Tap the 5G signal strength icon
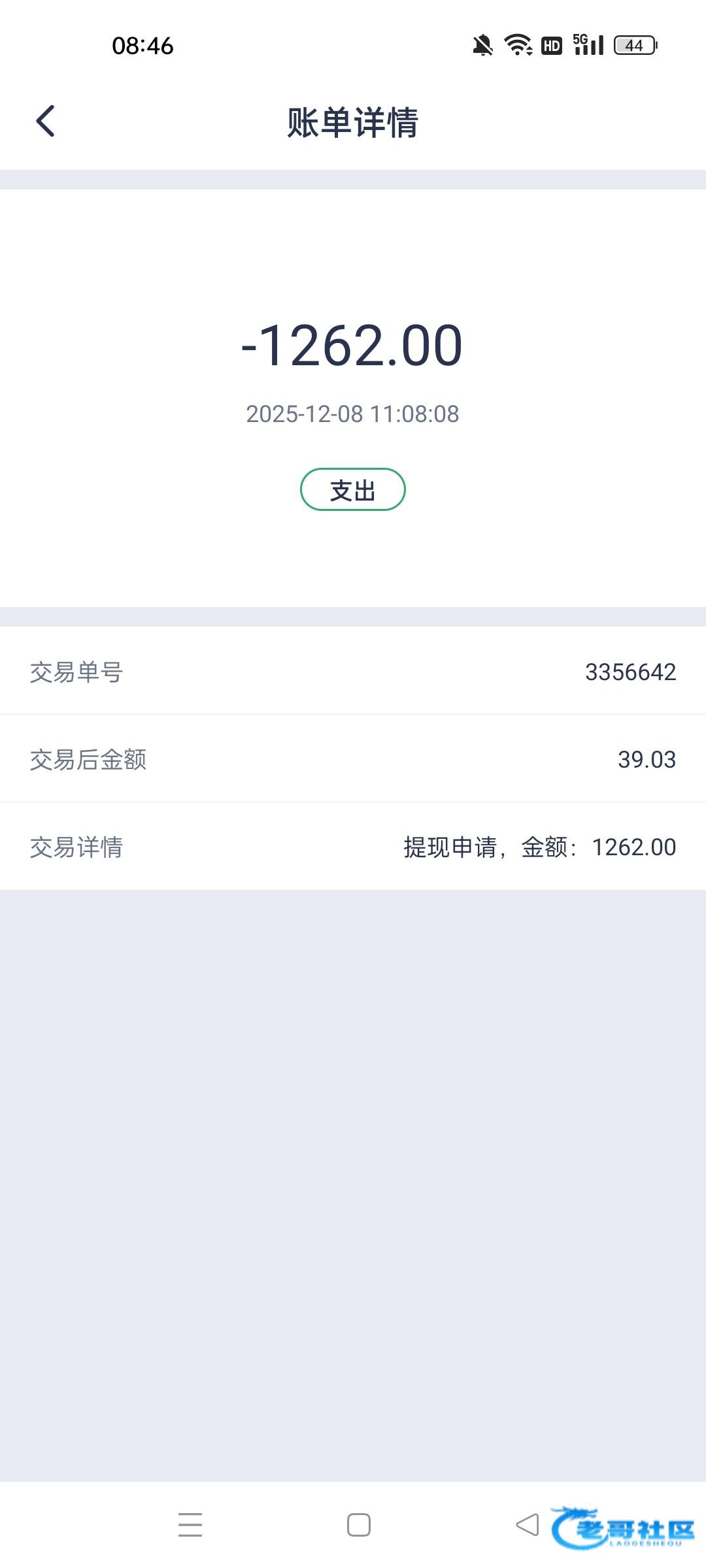This screenshot has height=1568, width=706. [x=588, y=44]
